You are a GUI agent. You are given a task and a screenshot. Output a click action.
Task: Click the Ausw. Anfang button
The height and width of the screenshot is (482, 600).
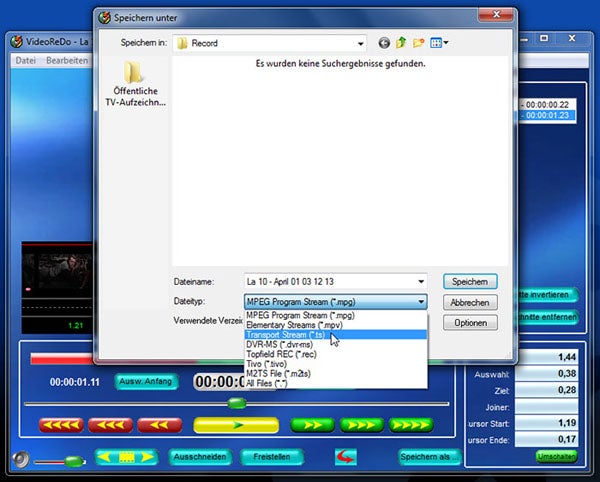point(146,381)
